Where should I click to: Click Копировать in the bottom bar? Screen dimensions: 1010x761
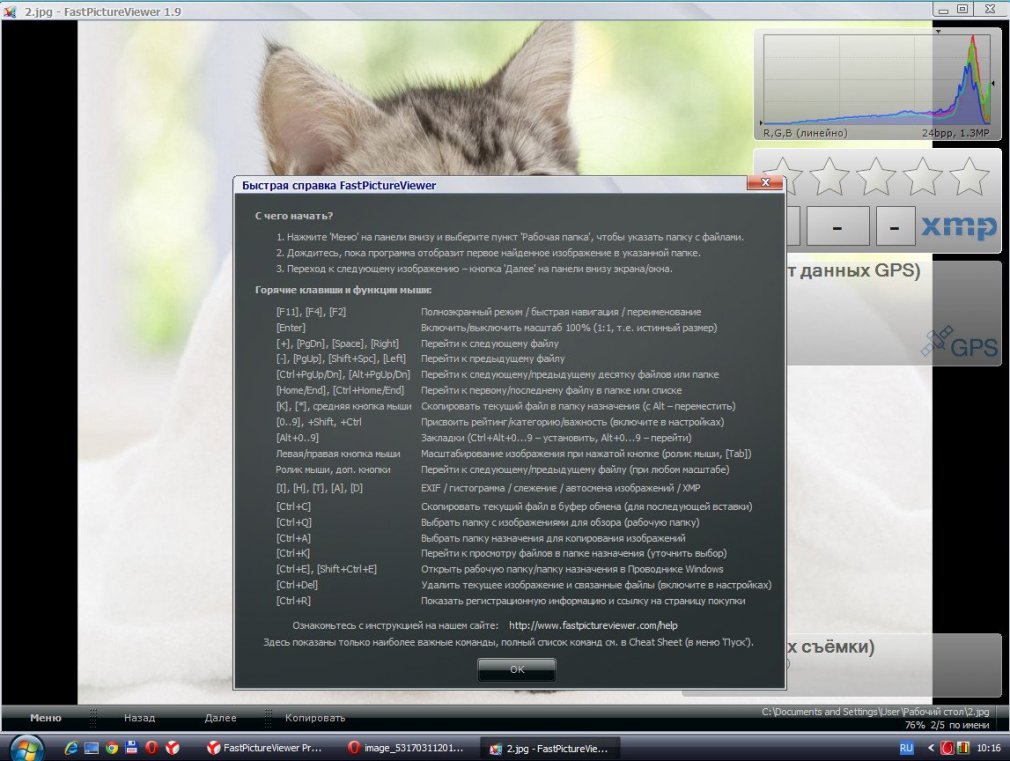315,718
